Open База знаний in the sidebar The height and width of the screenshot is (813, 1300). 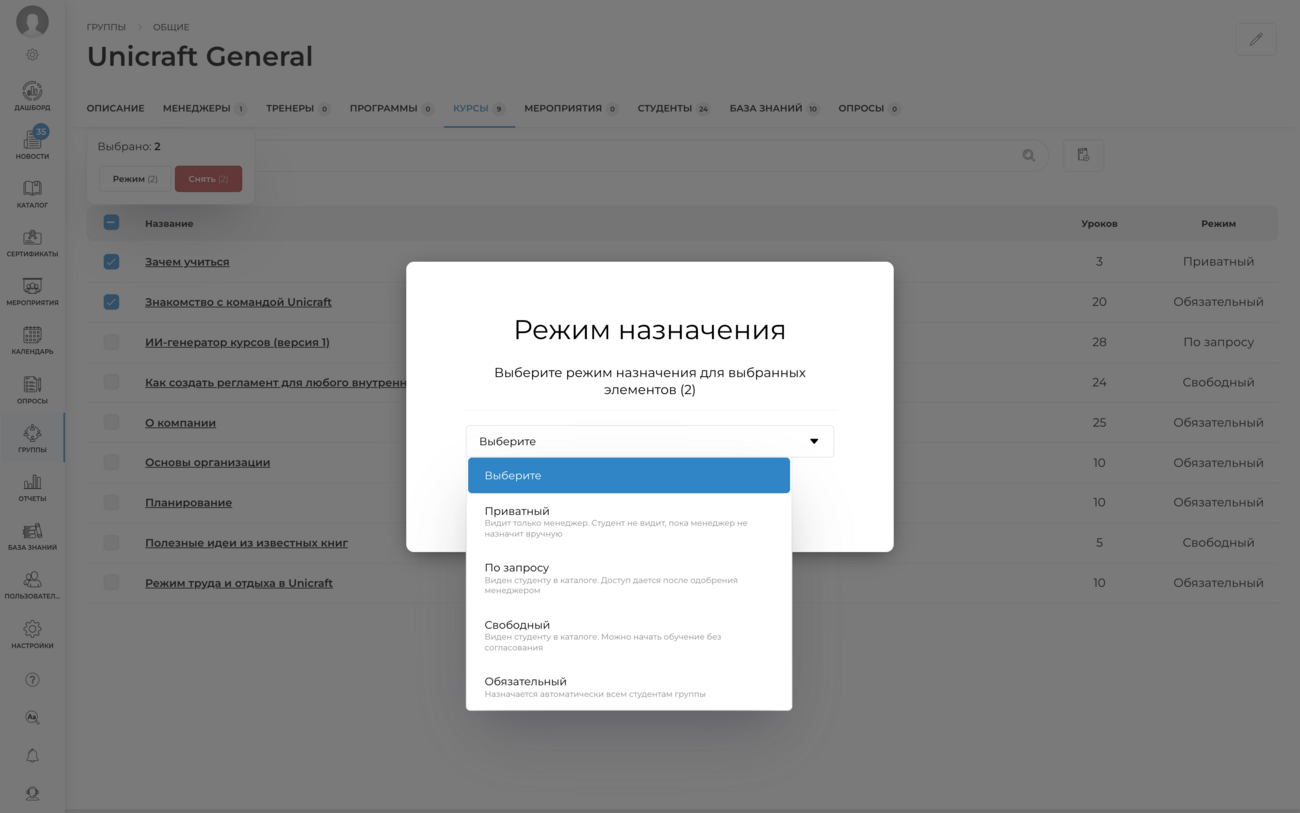coord(32,536)
